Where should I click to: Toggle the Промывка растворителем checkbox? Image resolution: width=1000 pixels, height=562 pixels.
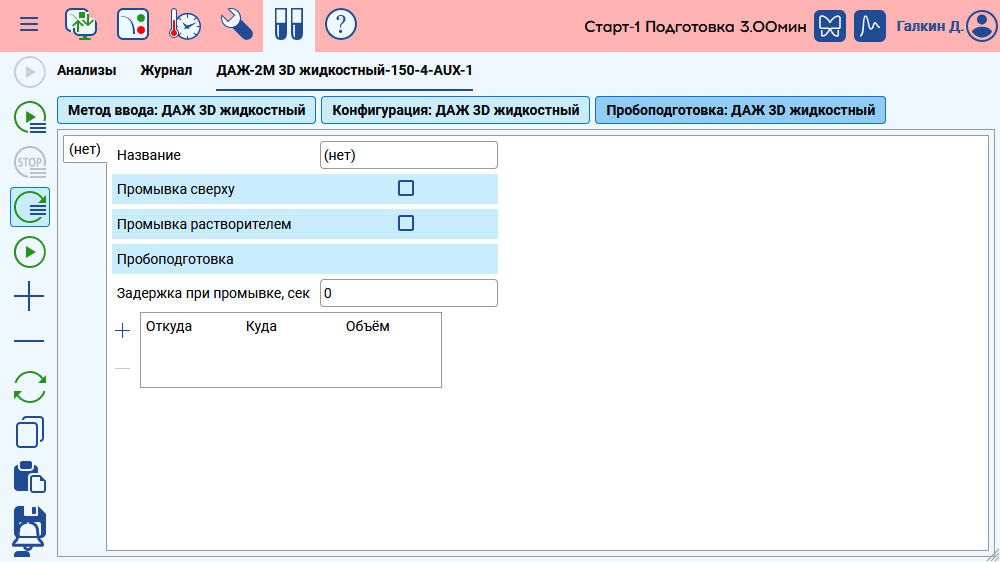click(406, 223)
